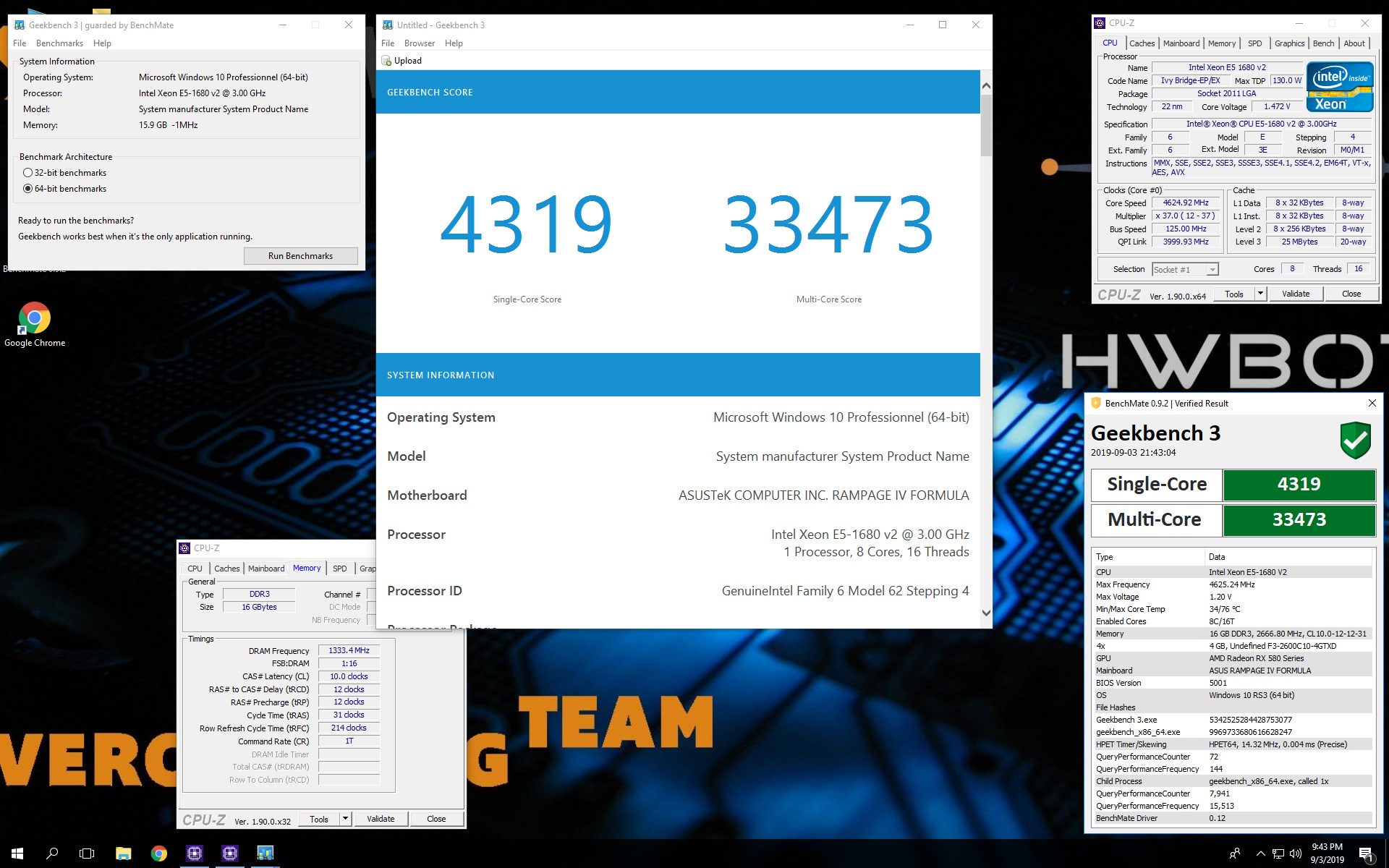Show hidden tray icons
Viewport: 1389px width, 868px height.
[1260, 854]
